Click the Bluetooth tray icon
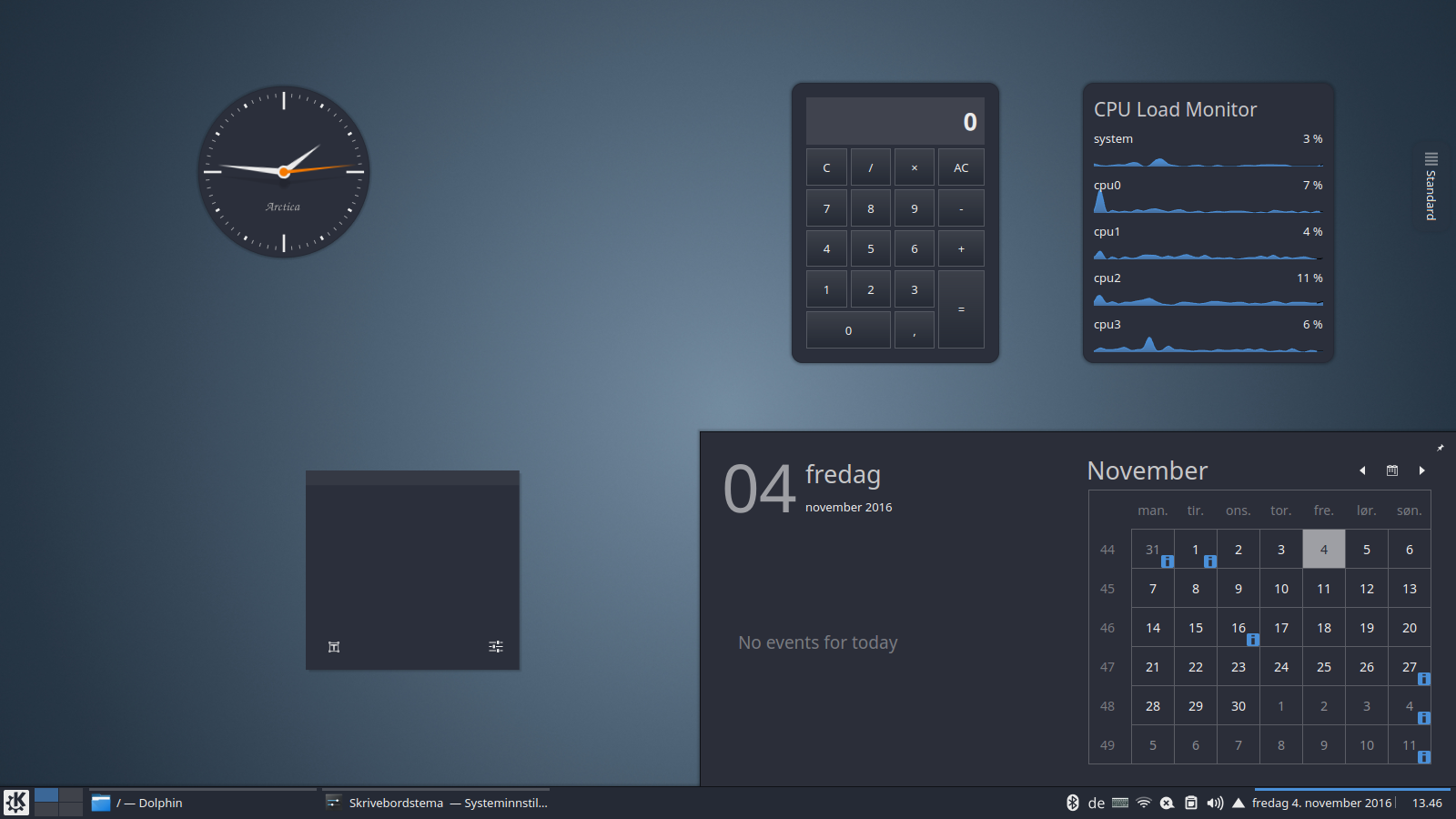This screenshot has height=819, width=1456. pyautogui.click(x=1072, y=803)
